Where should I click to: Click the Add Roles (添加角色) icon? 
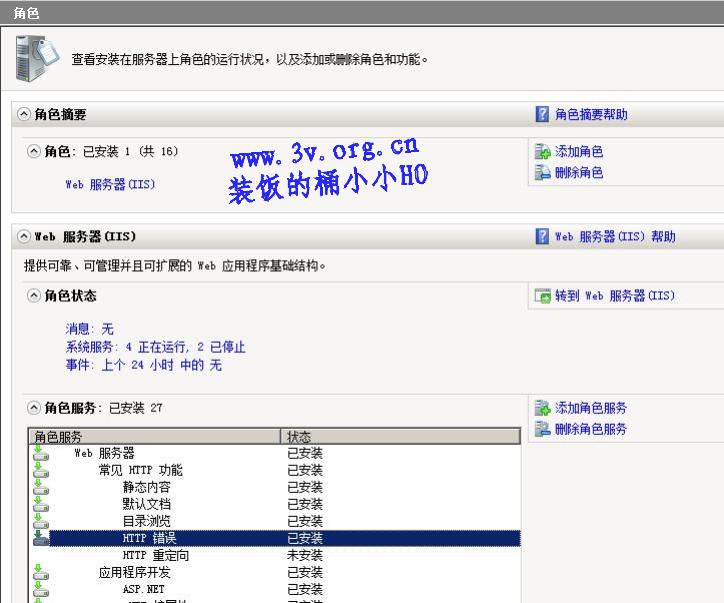pos(543,152)
